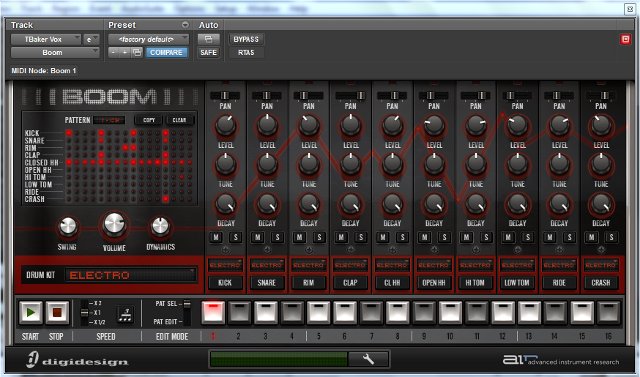Open the Drum Kit Electro dropdown
The height and width of the screenshot is (377, 640).
pos(131,275)
